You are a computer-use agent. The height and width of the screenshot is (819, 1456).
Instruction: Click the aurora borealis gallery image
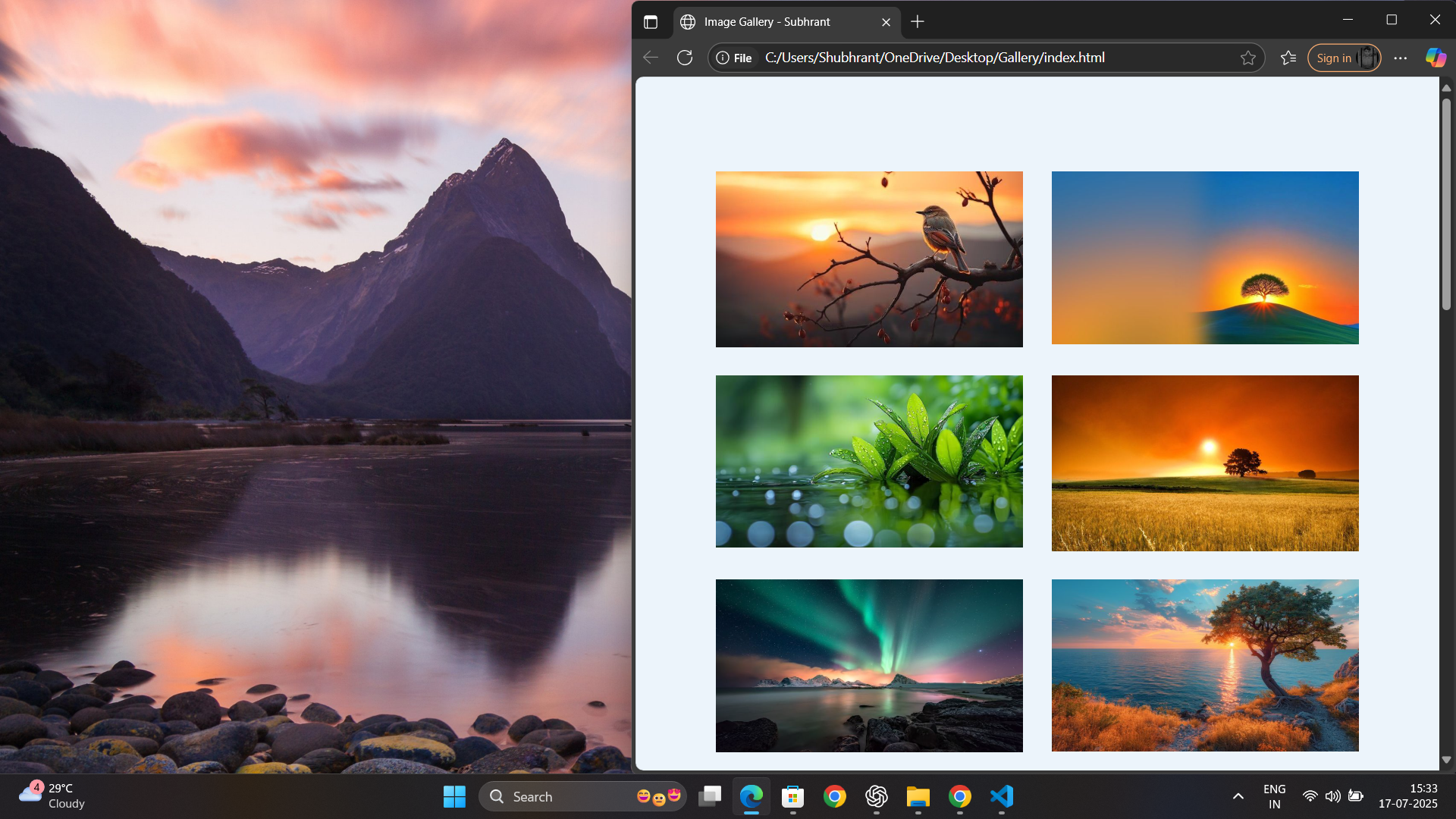(869, 665)
